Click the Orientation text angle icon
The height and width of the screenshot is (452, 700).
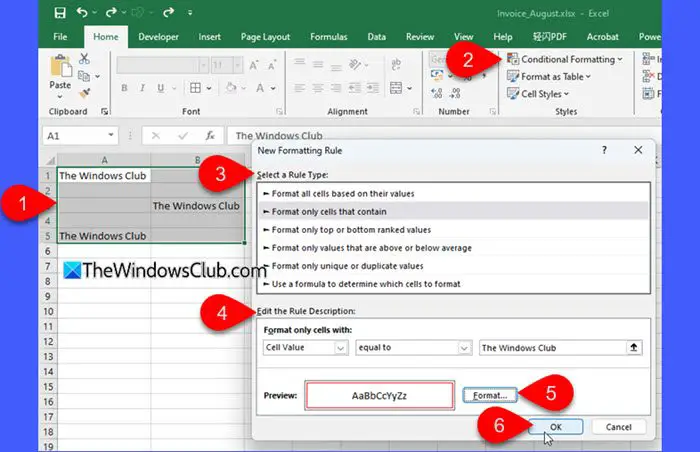coord(355,65)
